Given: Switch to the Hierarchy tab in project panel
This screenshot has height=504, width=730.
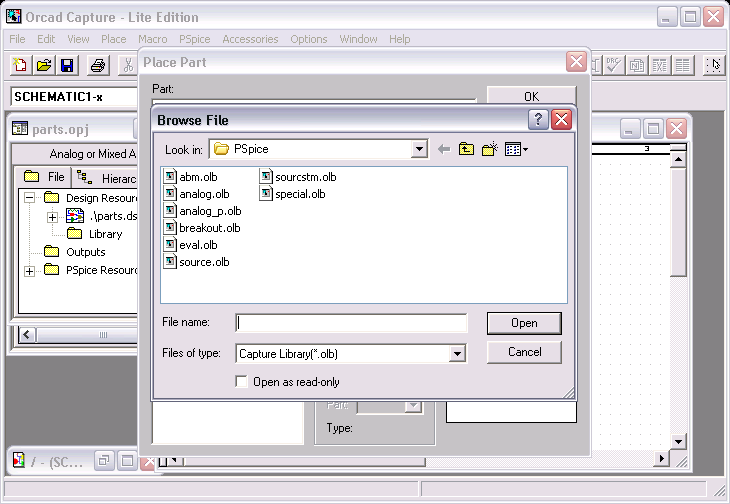Looking at the screenshot, I should click(x=106, y=178).
